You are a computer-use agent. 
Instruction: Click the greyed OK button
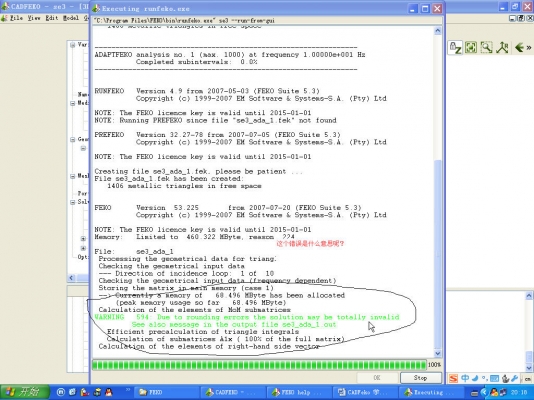click(x=377, y=378)
